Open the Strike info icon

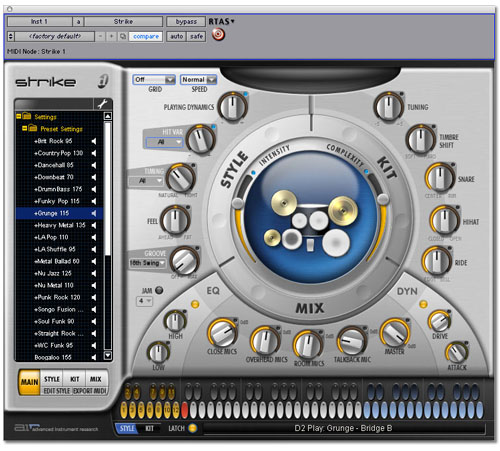tap(103, 81)
